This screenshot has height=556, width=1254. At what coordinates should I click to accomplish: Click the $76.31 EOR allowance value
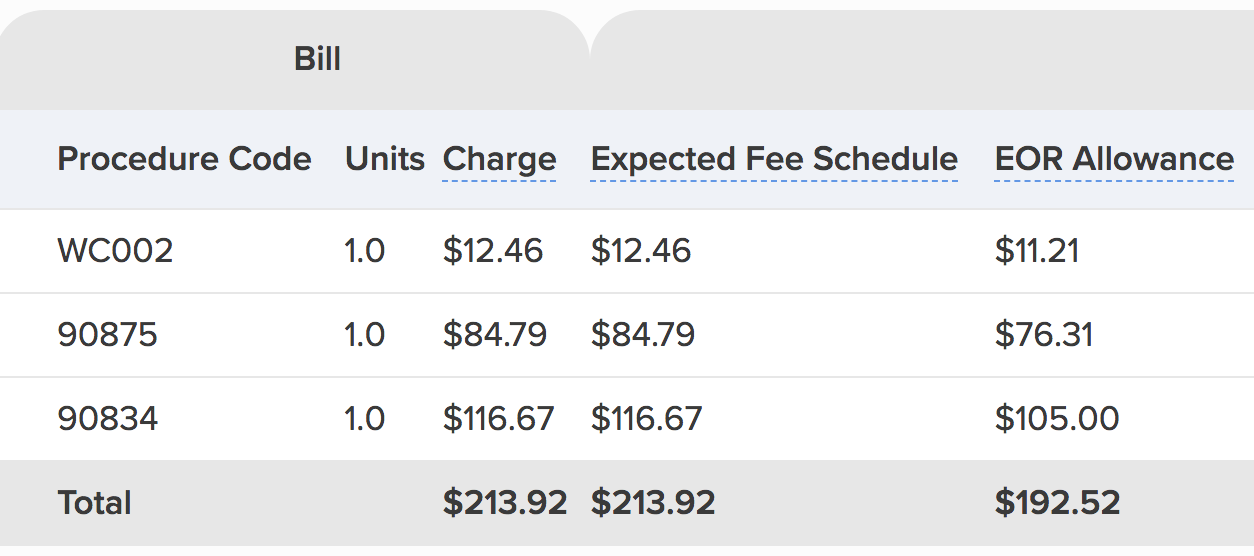coord(1044,334)
